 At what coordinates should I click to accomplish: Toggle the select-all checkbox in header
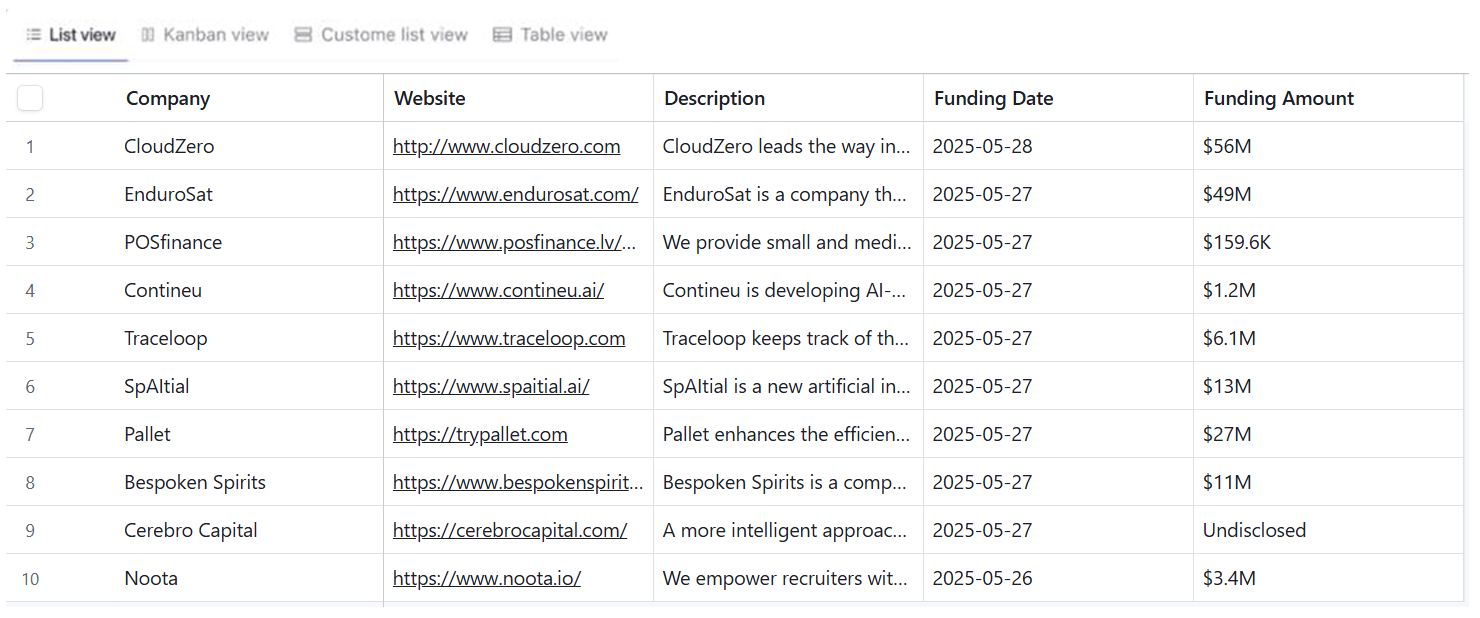(30, 98)
